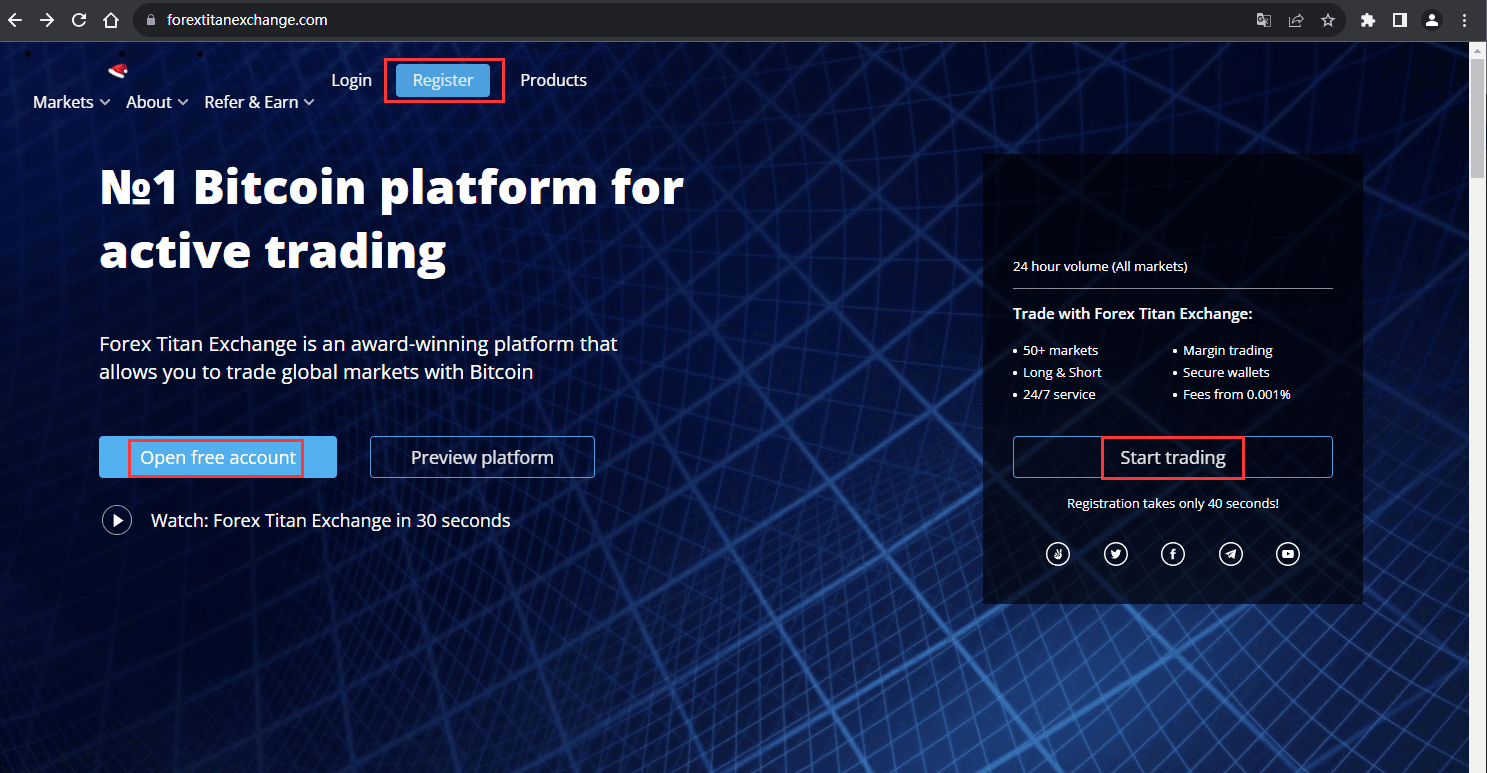This screenshot has width=1487, height=773.
Task: Open the YouTube channel icon
Action: [x=1288, y=553]
